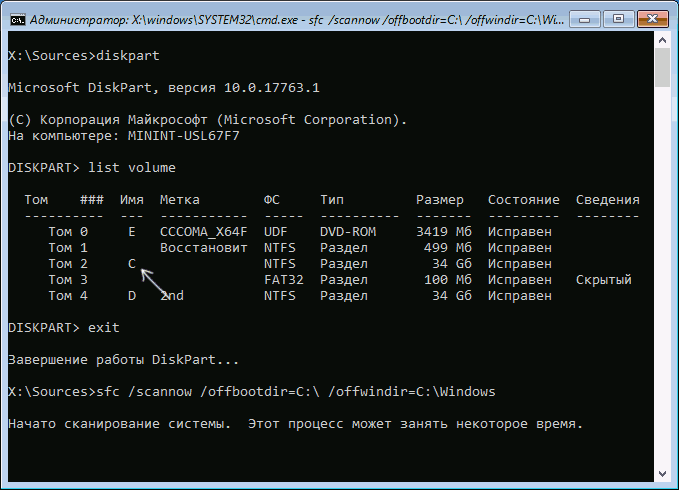Click the vertical scrollbar thumb
The image size is (679, 490).
coord(662,68)
